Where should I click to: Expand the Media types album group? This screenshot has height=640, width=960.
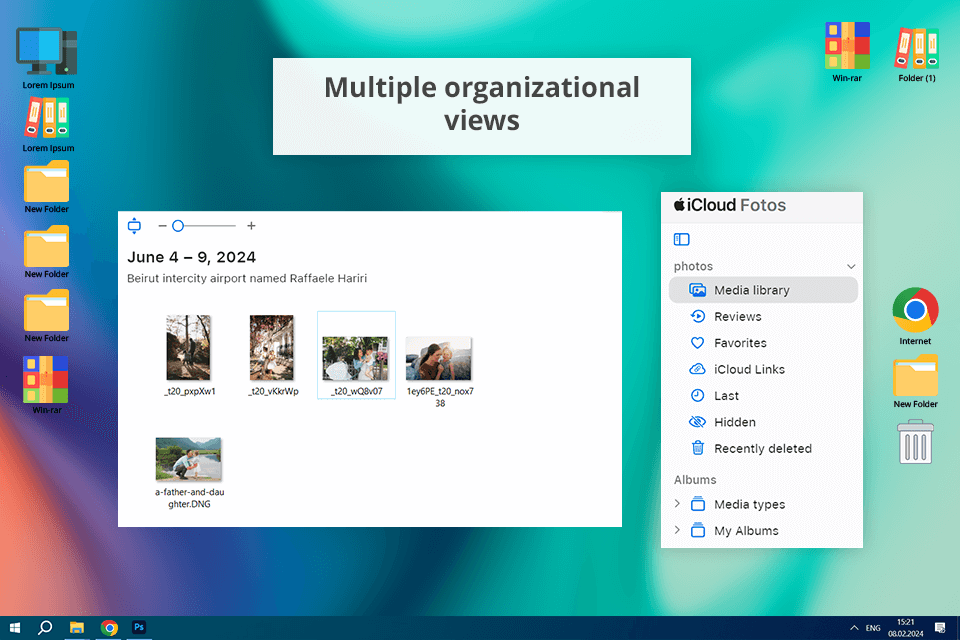pyautogui.click(x=677, y=504)
